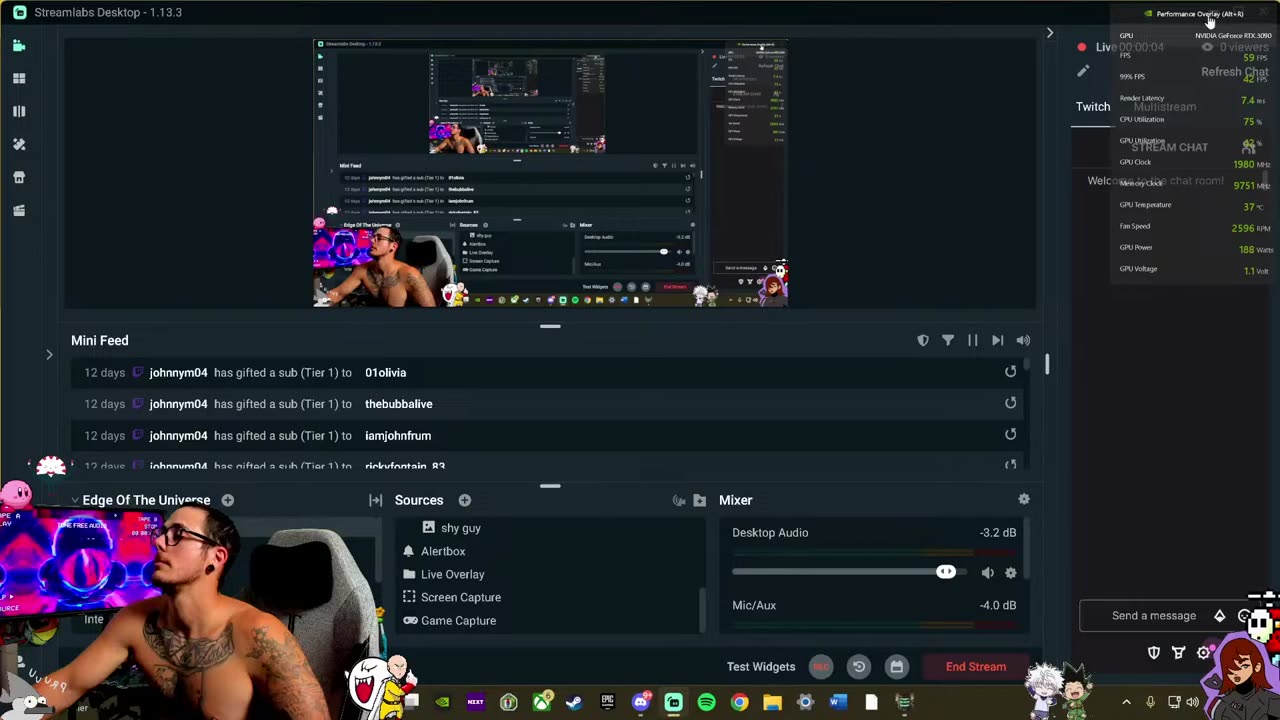Open Spotify from the taskbar
The image size is (1280, 720).
706,702
